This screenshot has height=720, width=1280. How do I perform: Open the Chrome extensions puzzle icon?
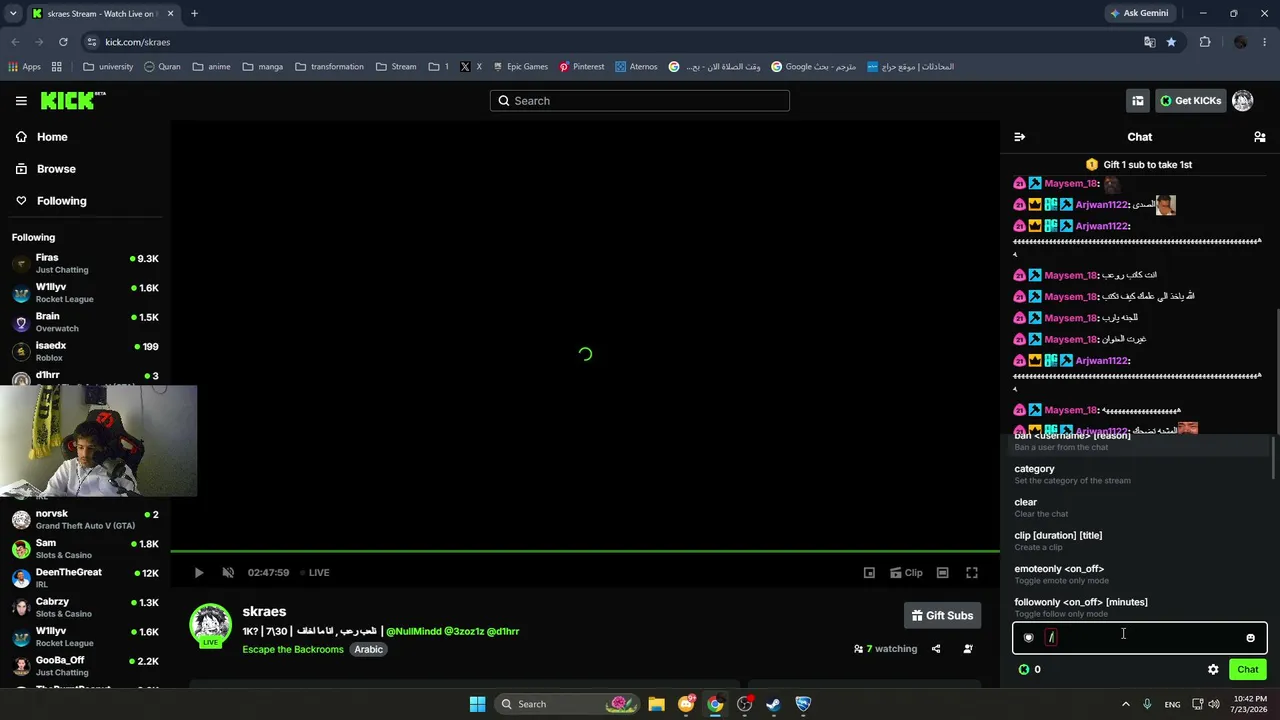[x=1204, y=42]
